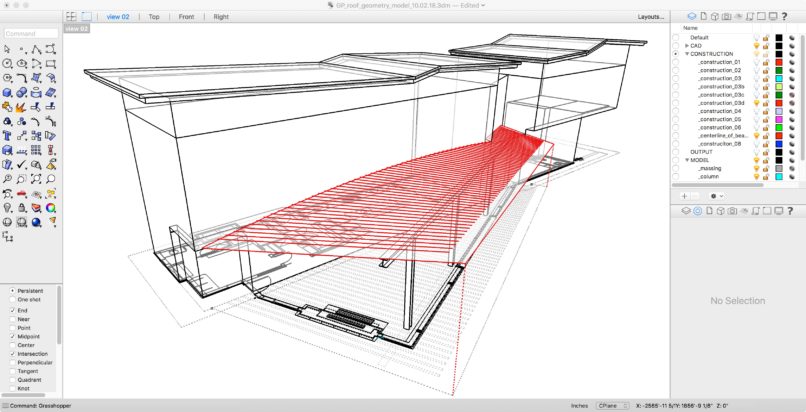Collapse the CONSTRUCTION layer group
This screenshot has width=806, height=412.
point(687,54)
